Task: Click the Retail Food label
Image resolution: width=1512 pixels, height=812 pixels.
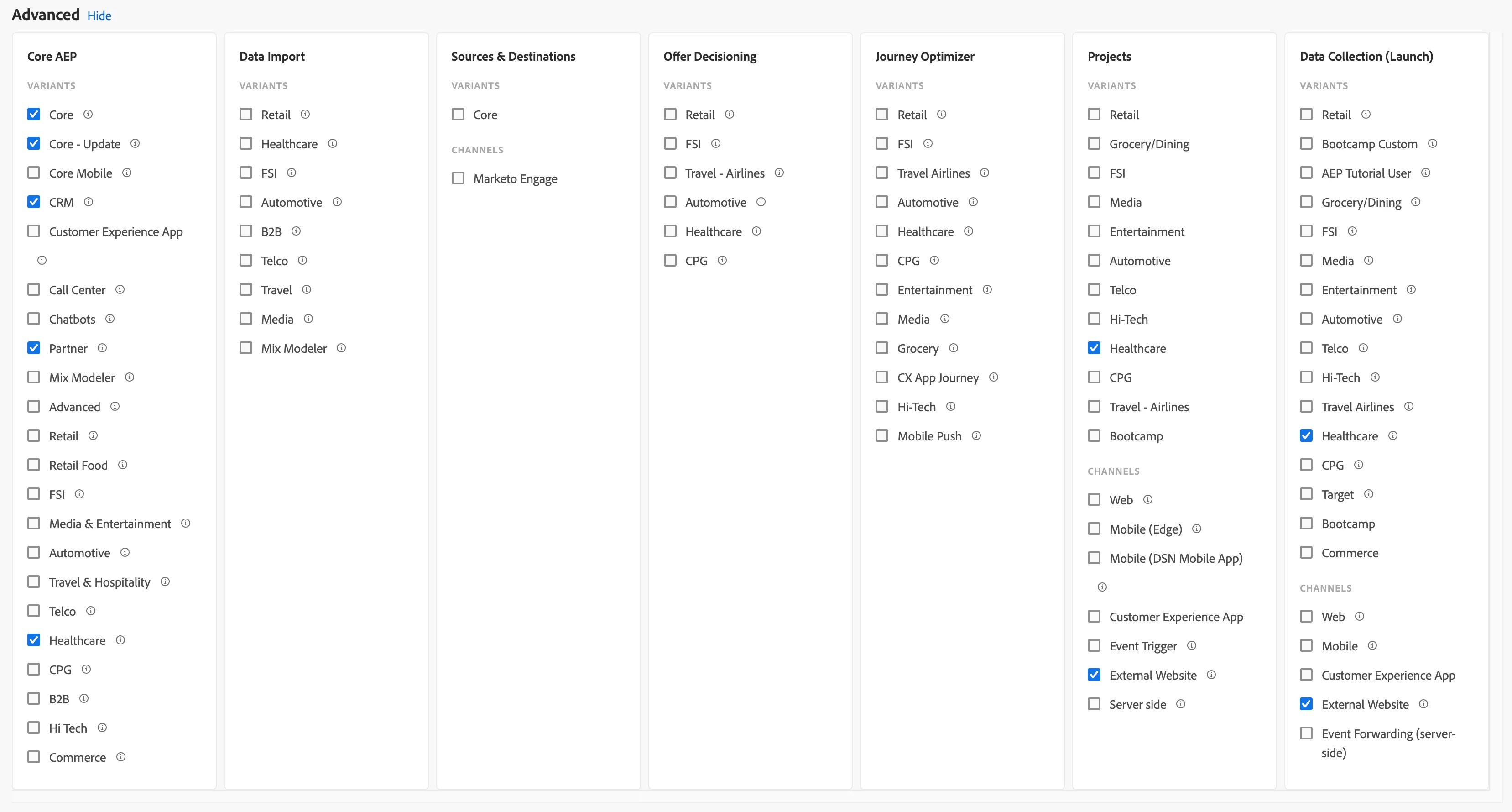Action: click(78, 465)
